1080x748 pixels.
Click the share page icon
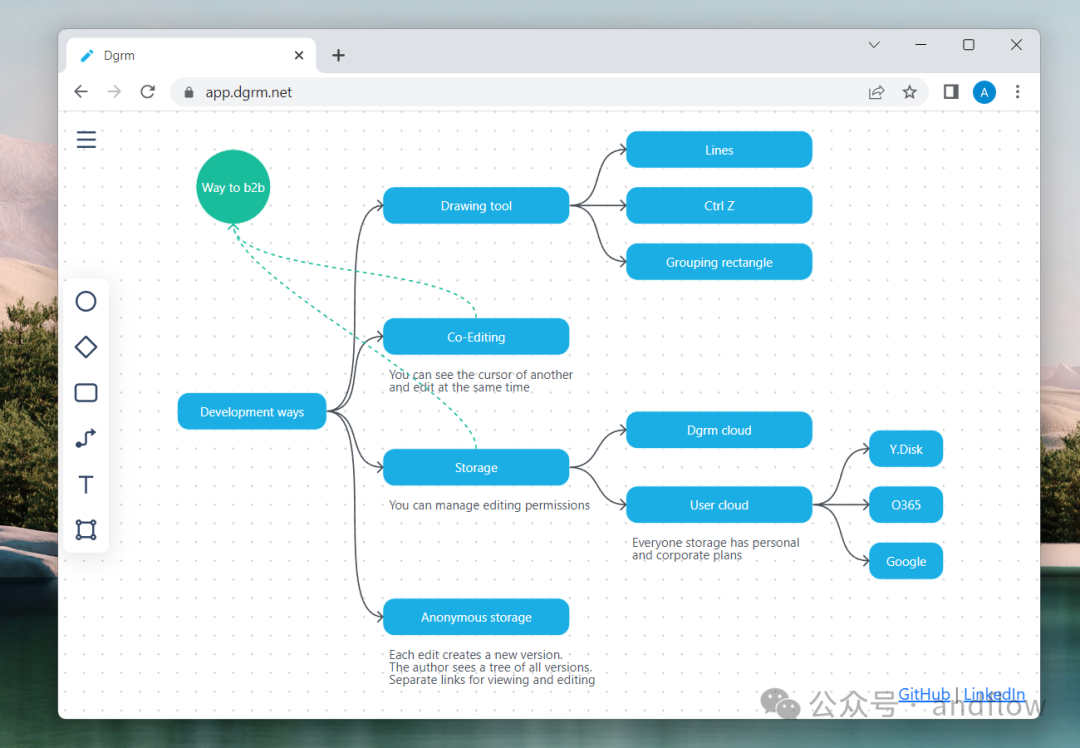(x=876, y=92)
